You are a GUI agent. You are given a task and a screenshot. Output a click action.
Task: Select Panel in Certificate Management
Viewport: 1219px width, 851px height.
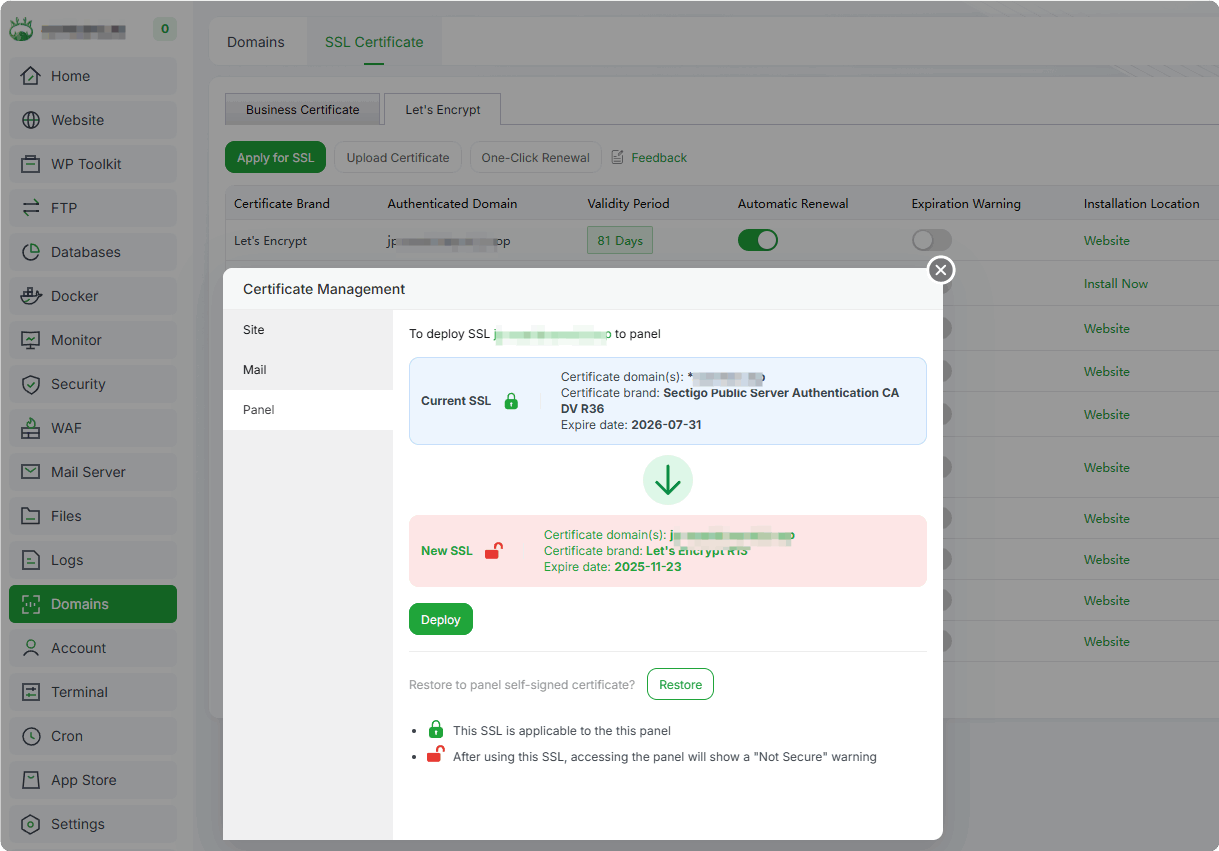click(x=308, y=410)
